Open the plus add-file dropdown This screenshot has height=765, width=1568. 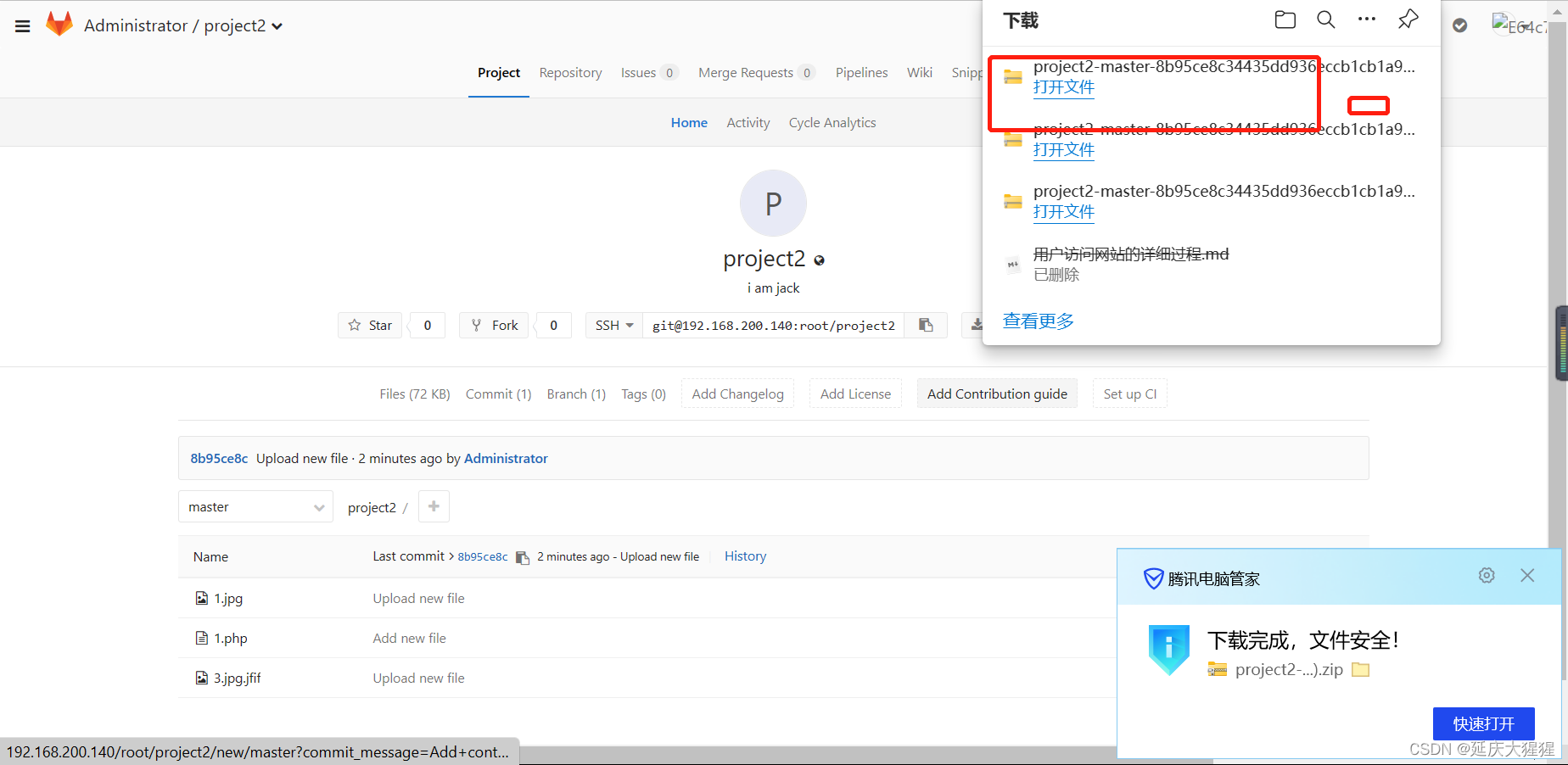(x=434, y=506)
